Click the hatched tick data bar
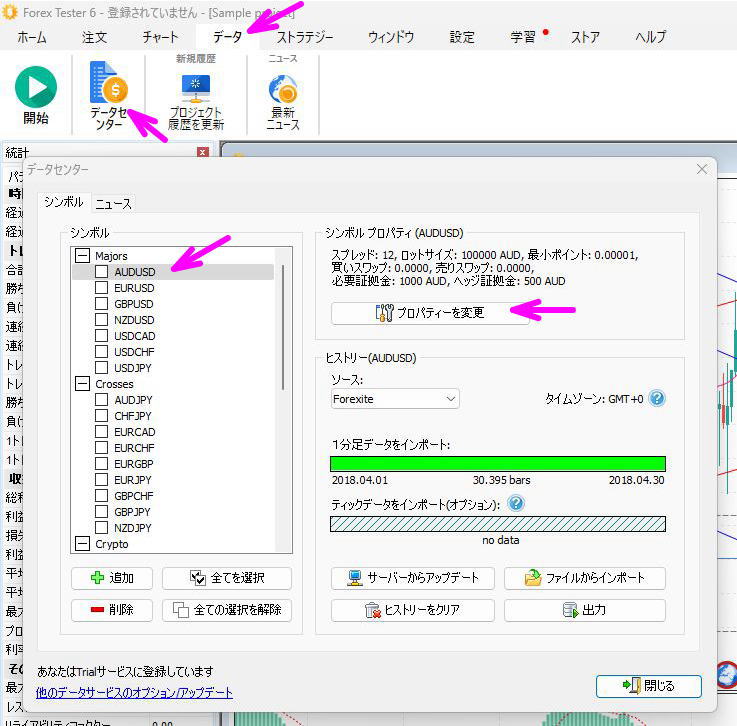The height and width of the screenshot is (726, 737). coord(498,524)
